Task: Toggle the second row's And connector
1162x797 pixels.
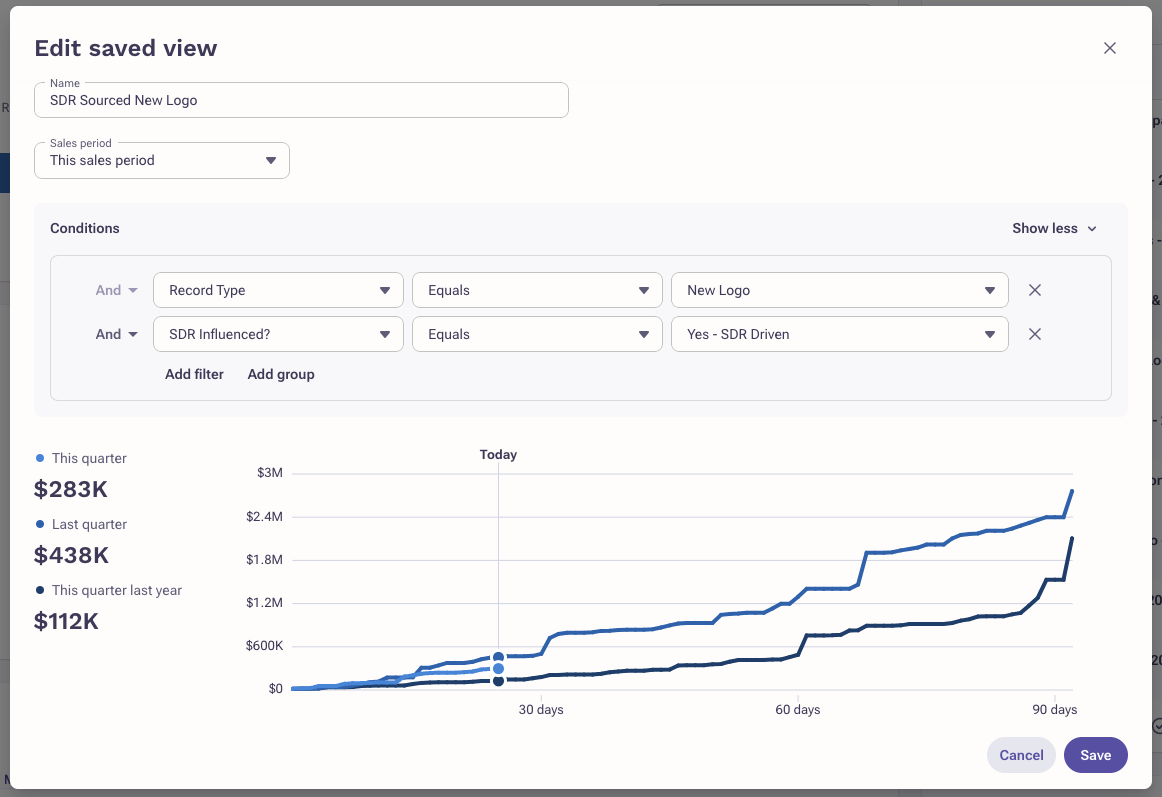Action: tap(116, 334)
